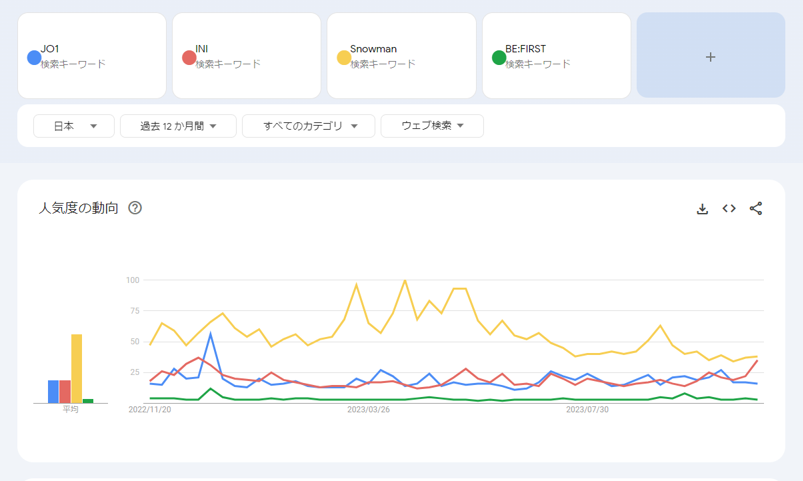The image size is (803, 481).
Task: Click the 25 y-axis value label
Action: (135, 372)
